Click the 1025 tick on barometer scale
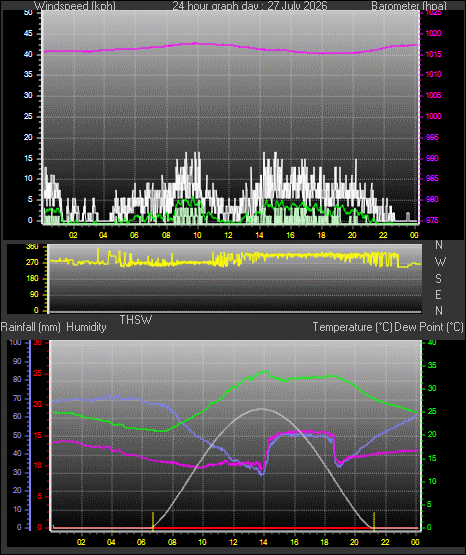The image size is (466, 555). click(433, 13)
